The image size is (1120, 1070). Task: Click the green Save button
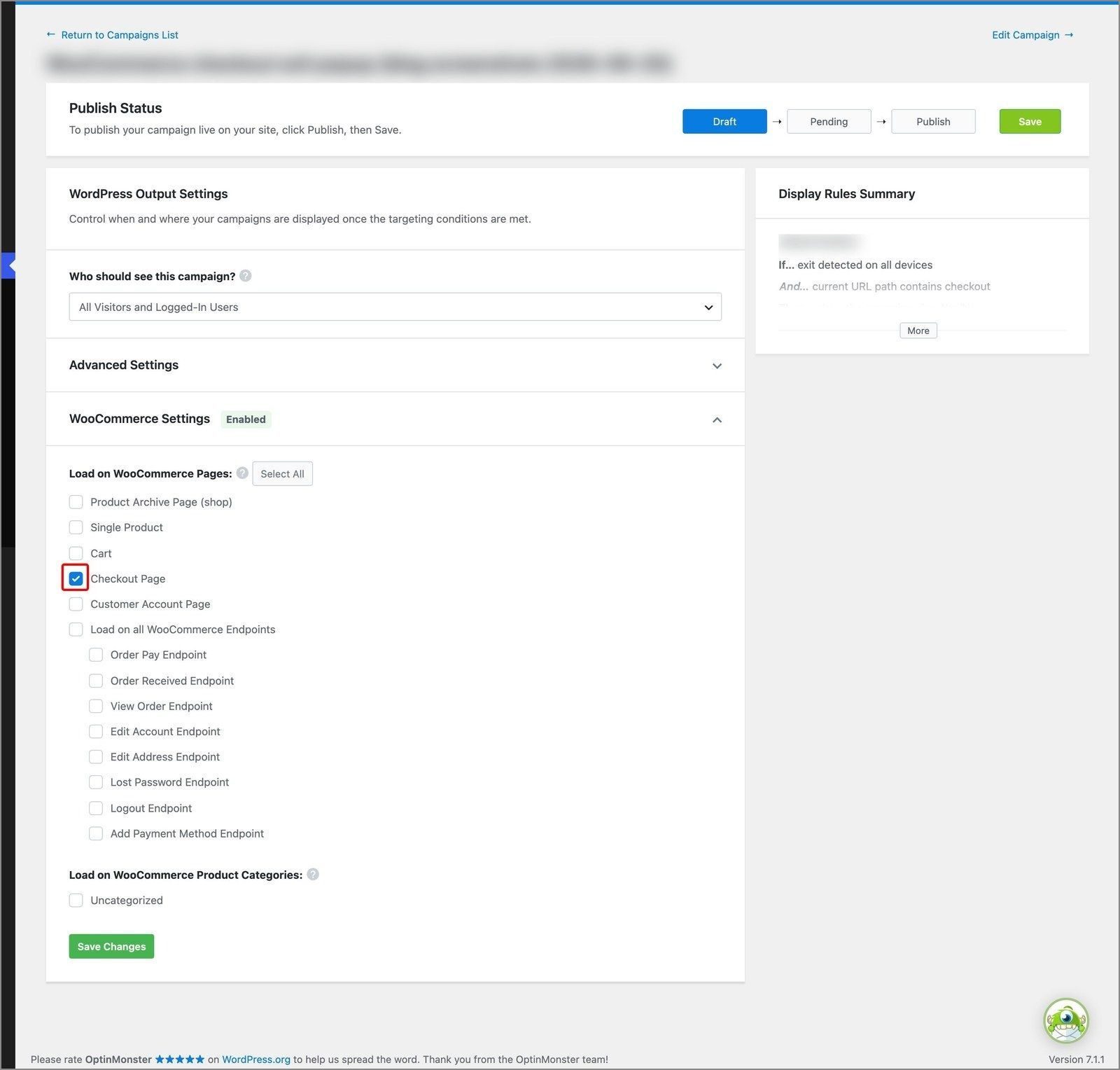coord(1030,121)
